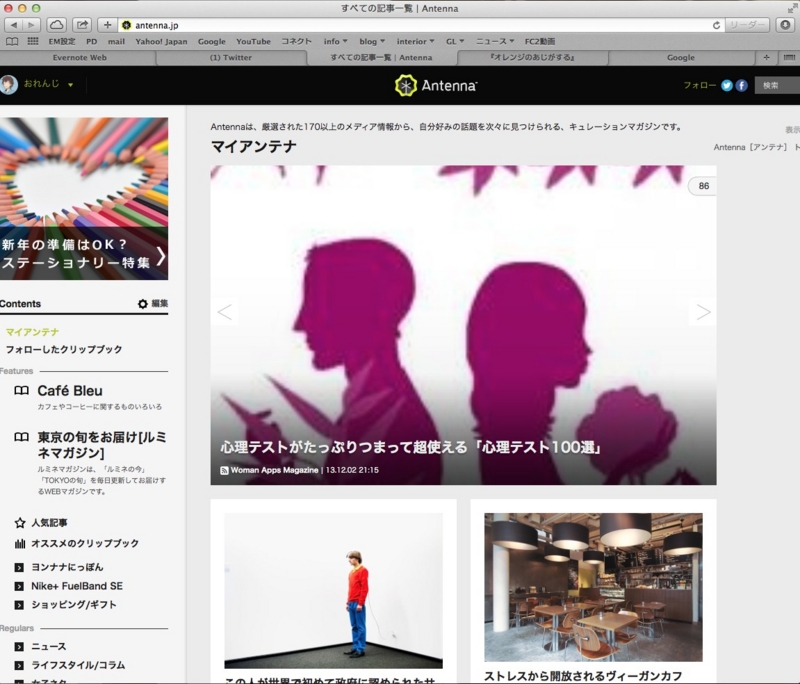The image size is (800, 684).
Task: Enter full screen with window arrows icon
Action: pos(792,8)
